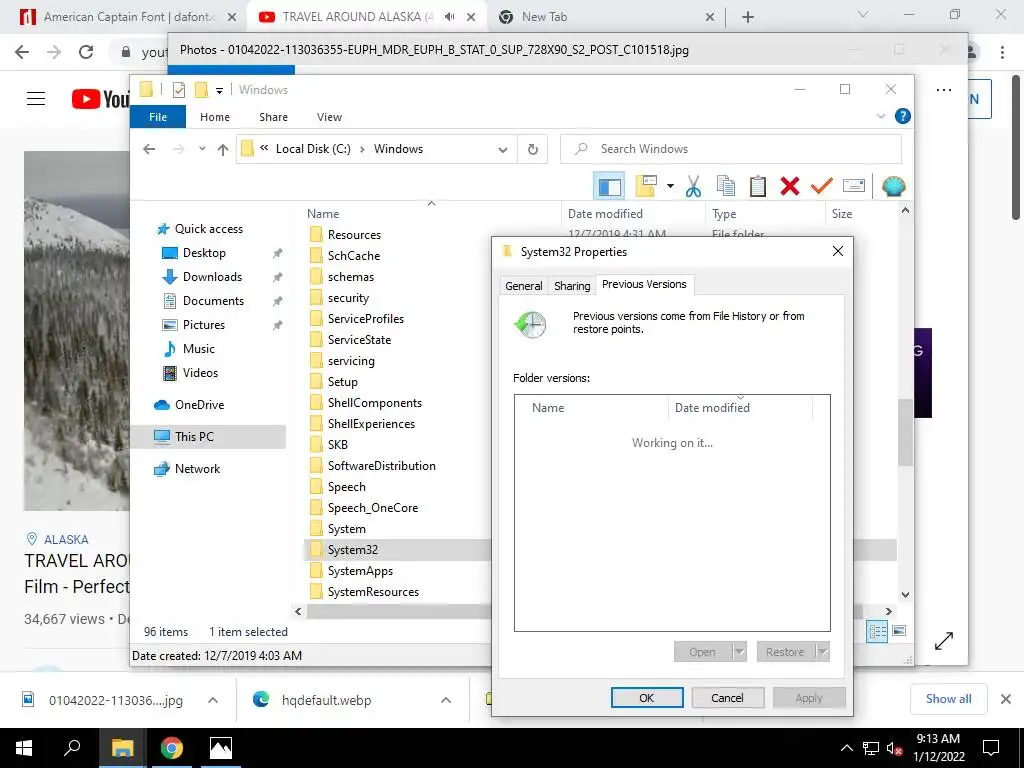Image resolution: width=1024 pixels, height=768 pixels.
Task: Select the ShellExperiences folder
Action: tap(371, 424)
